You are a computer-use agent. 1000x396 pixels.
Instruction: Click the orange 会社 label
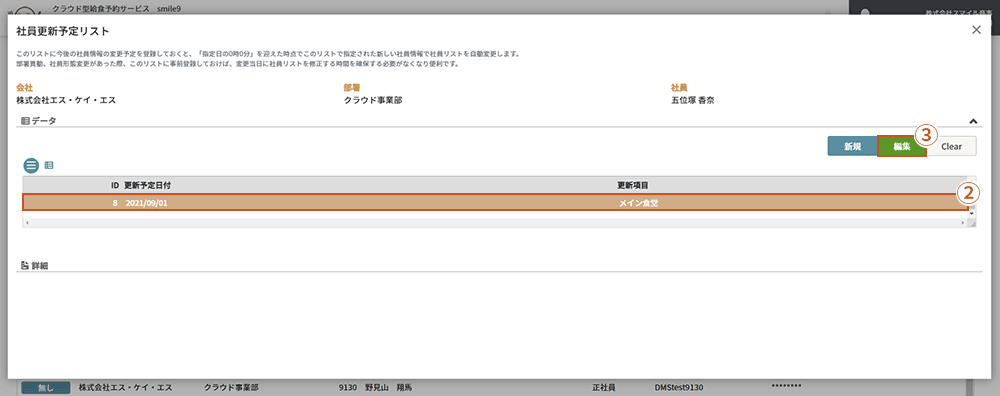click(x=24, y=87)
